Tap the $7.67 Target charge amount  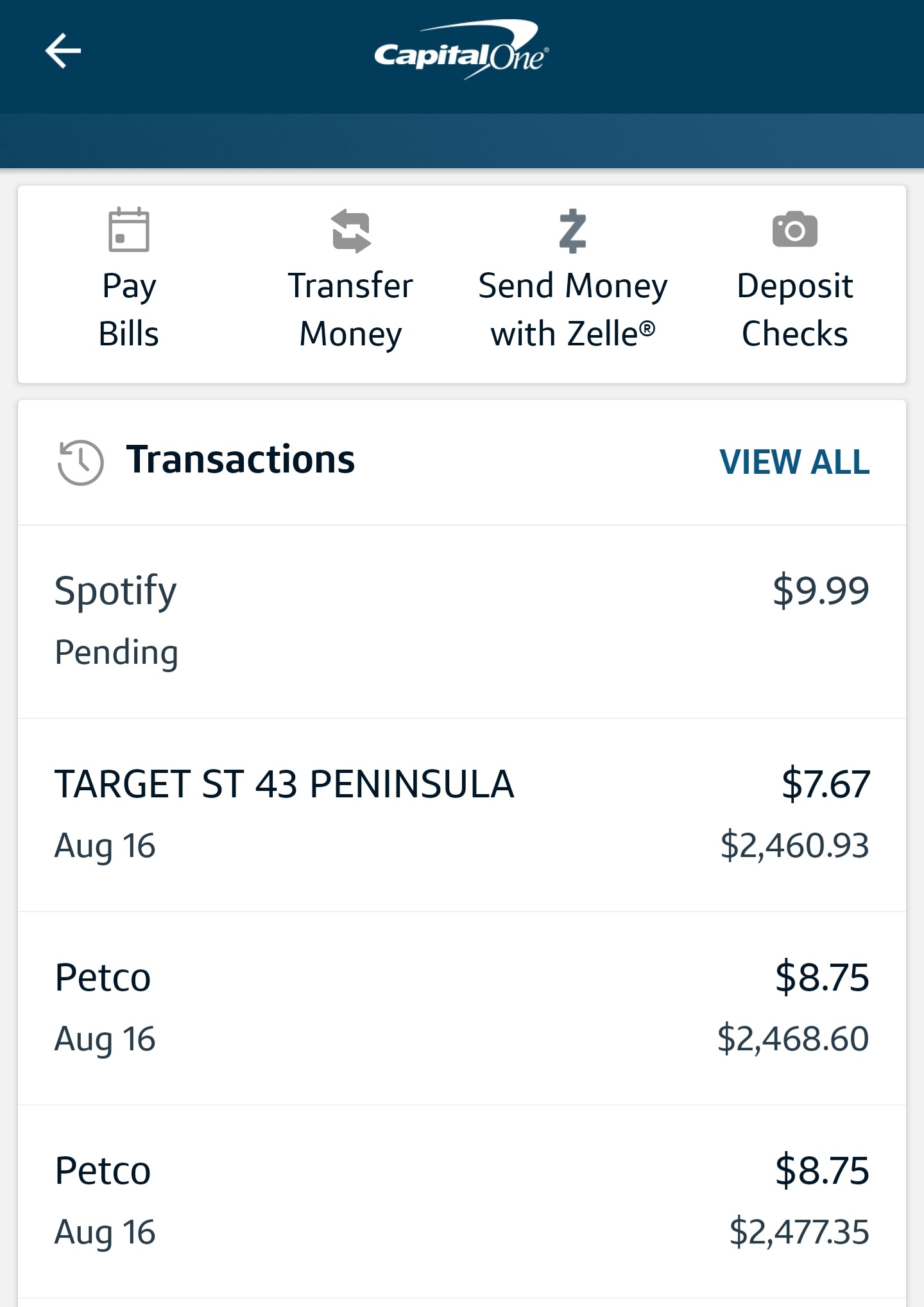pyautogui.click(x=825, y=784)
